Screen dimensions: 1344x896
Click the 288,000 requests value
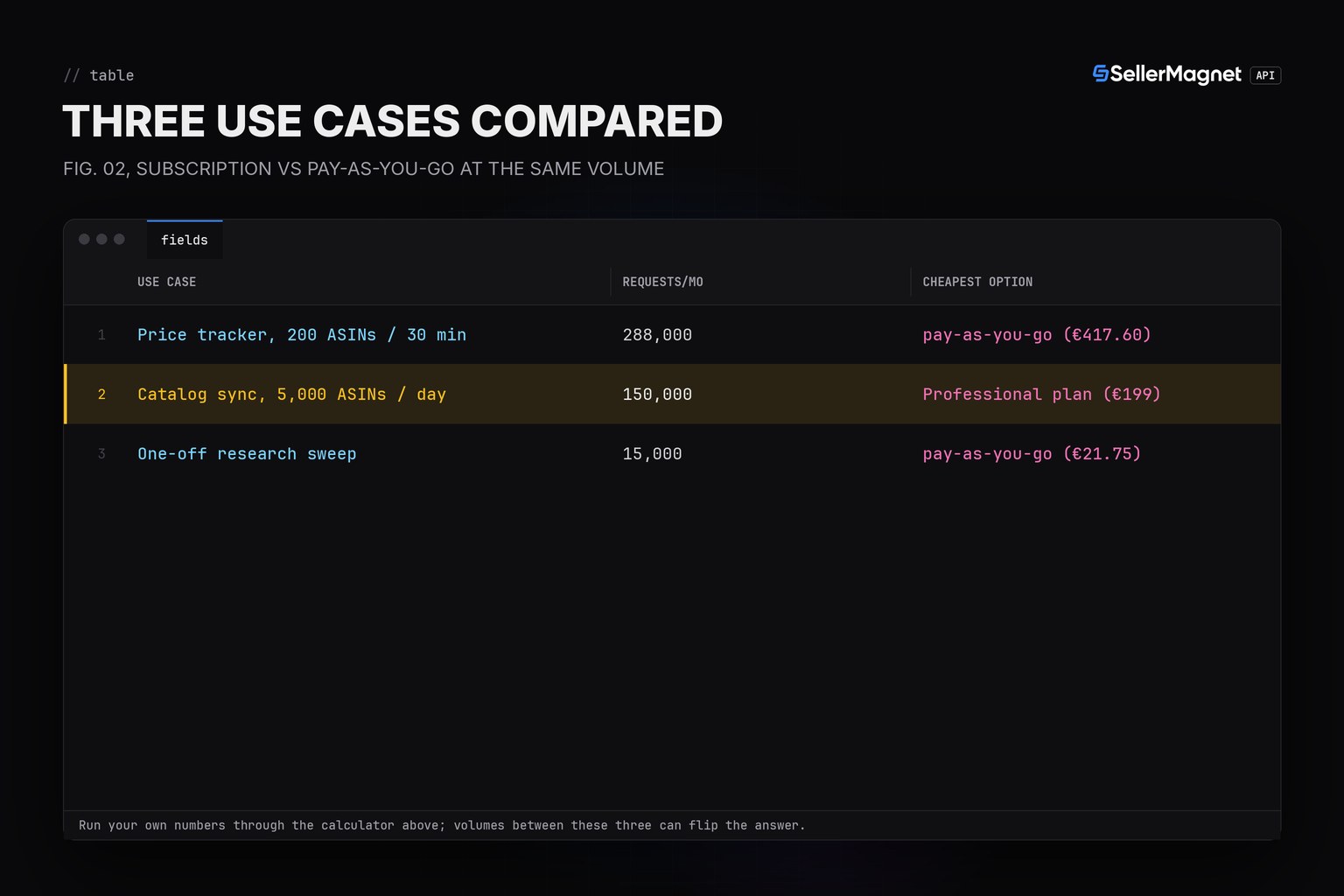click(657, 335)
